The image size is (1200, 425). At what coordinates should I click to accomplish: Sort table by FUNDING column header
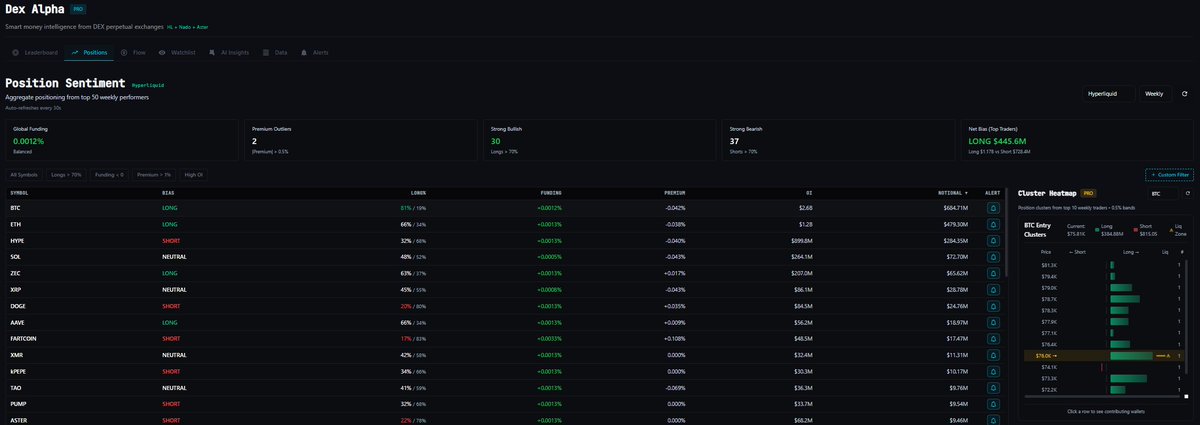pyautogui.click(x=549, y=192)
